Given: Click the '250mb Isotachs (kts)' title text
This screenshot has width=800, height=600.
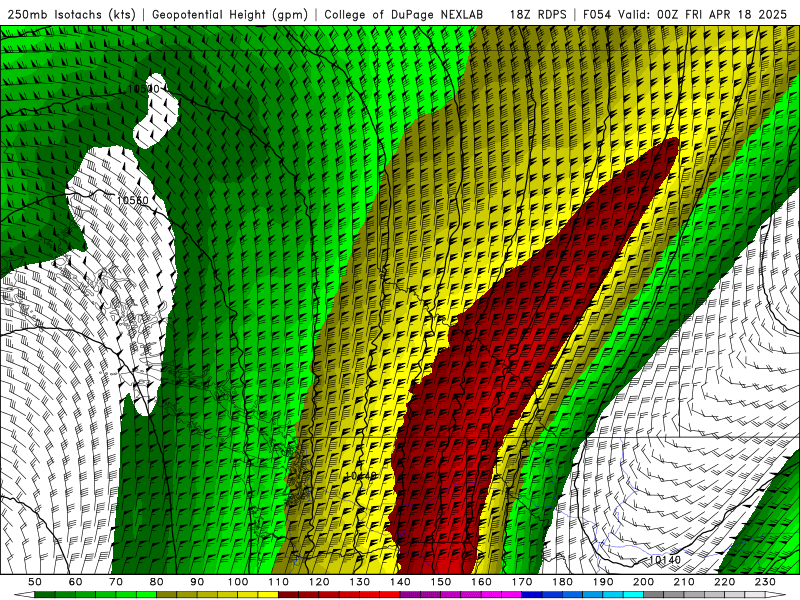Looking at the screenshot, I should 72,15.
